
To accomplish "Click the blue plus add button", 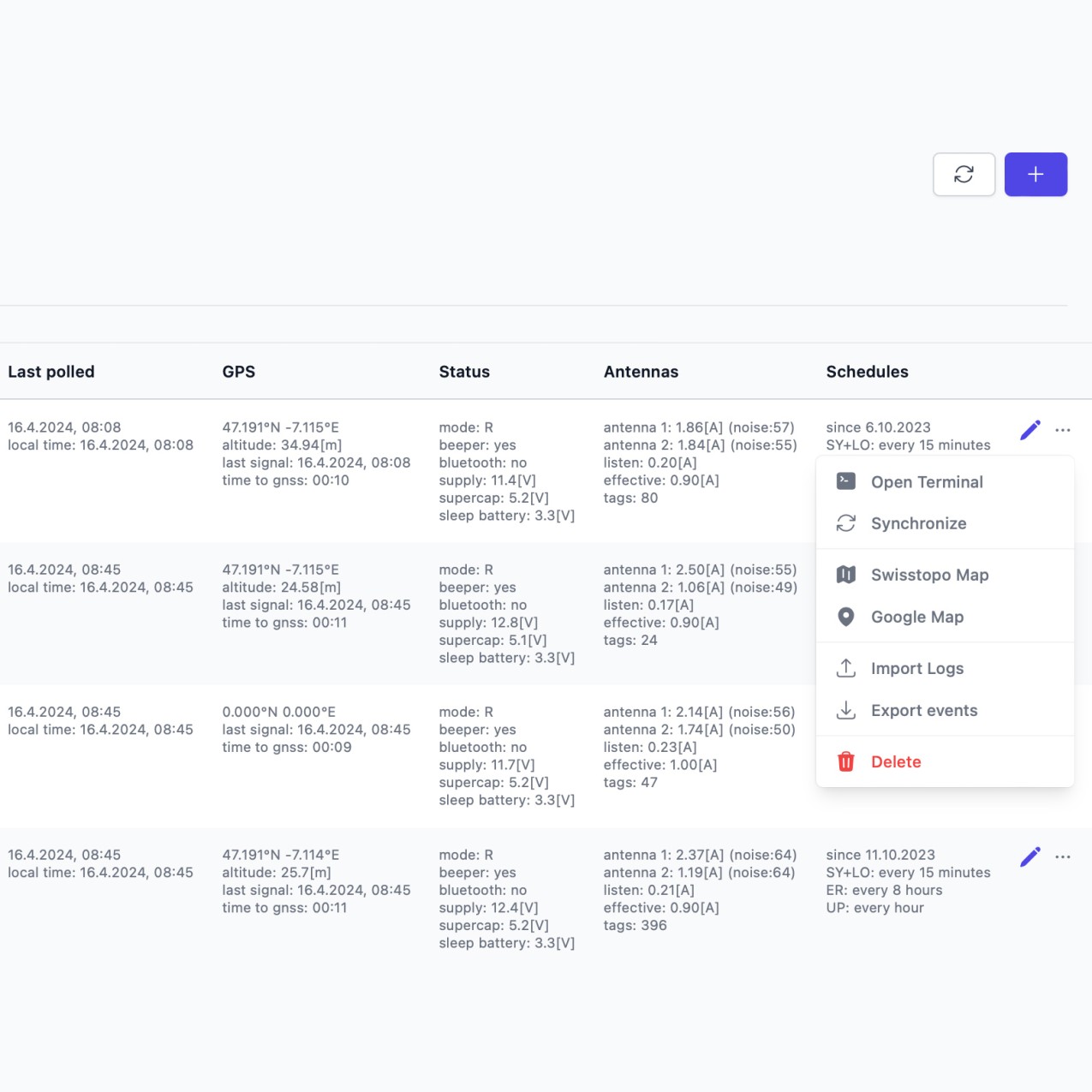I will tap(1035, 175).
